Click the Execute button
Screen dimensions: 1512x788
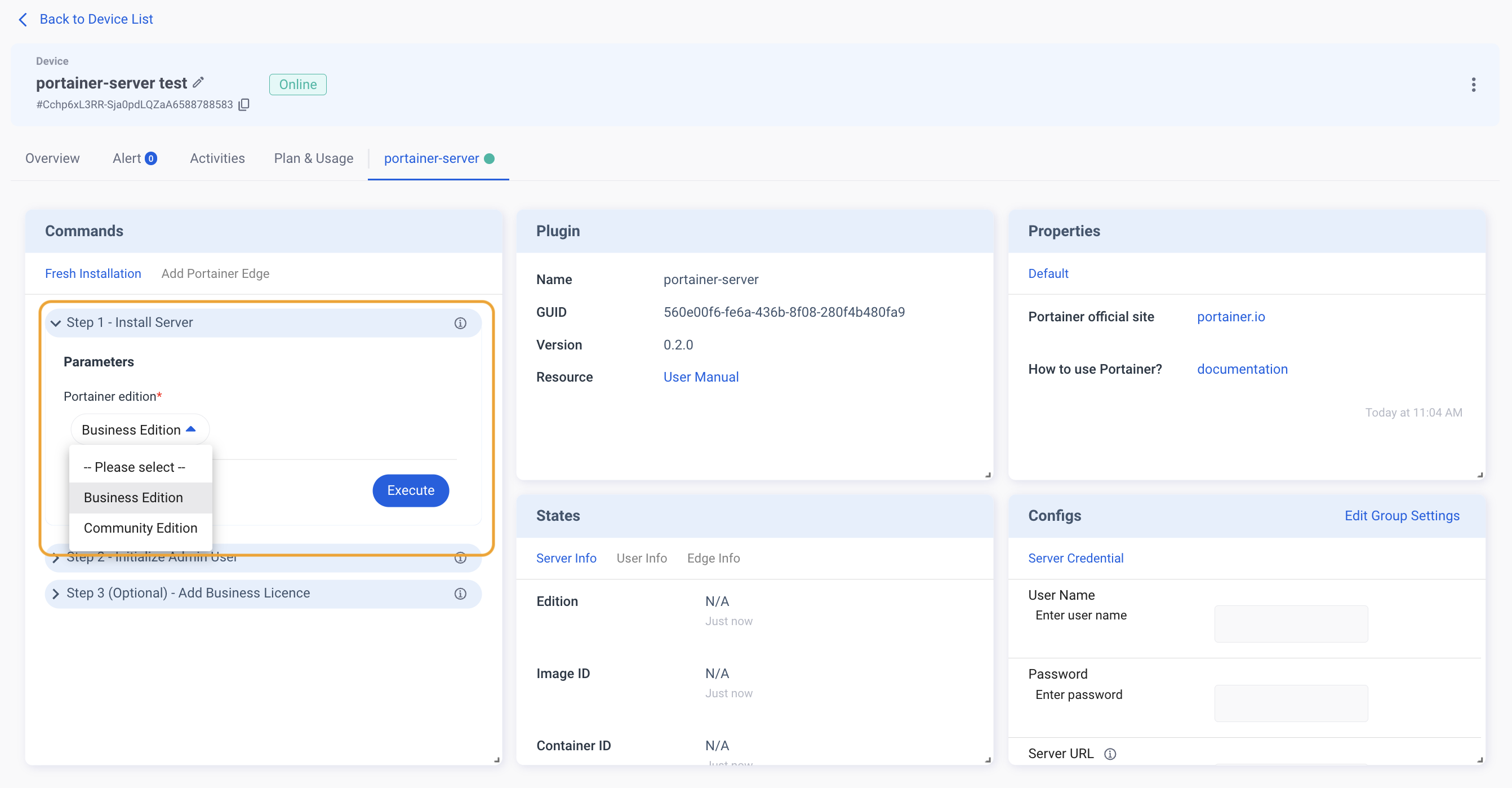[410, 490]
